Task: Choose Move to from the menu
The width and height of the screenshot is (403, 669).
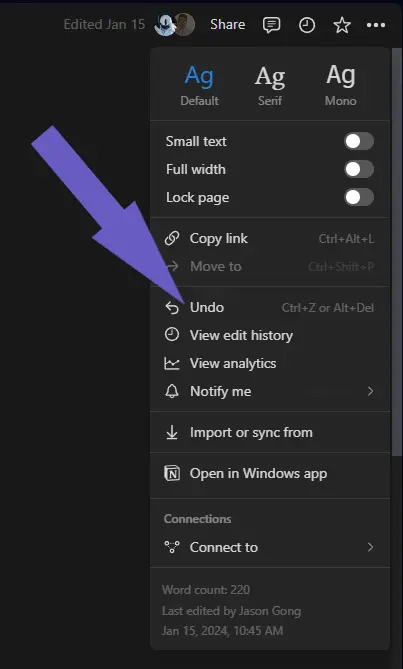Action: (270, 266)
